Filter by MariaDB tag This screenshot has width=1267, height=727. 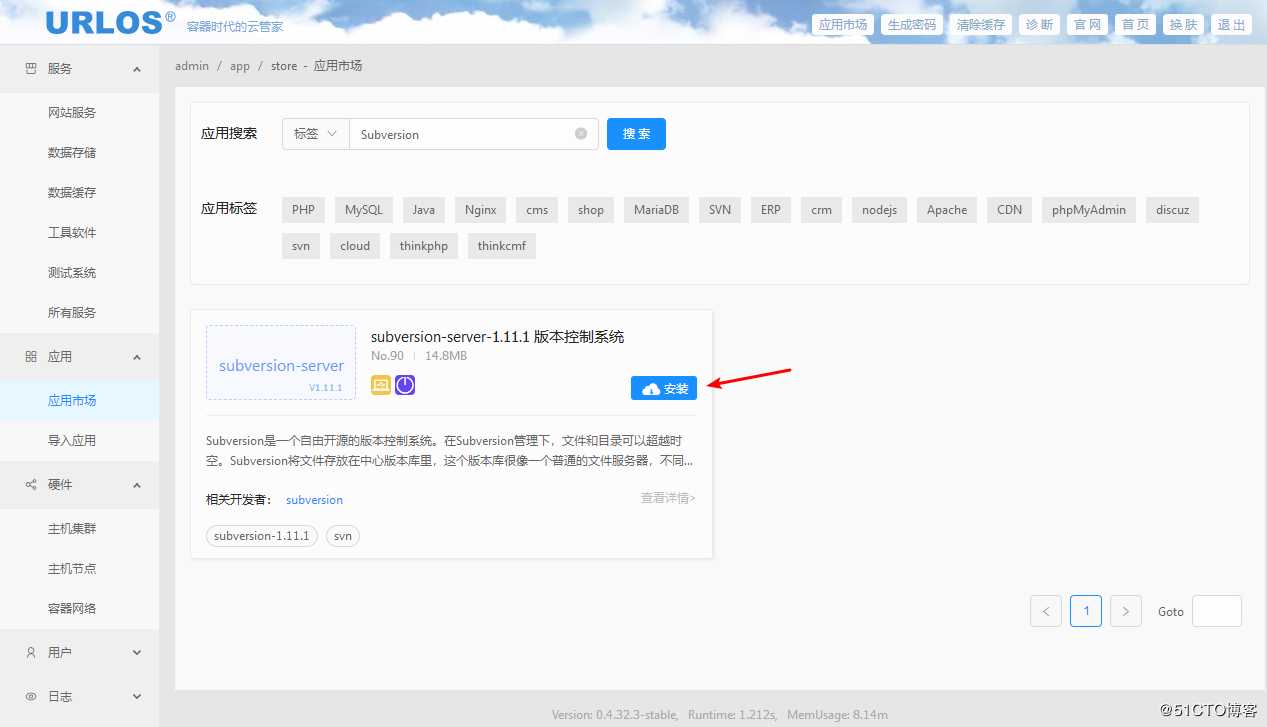[x=656, y=210]
